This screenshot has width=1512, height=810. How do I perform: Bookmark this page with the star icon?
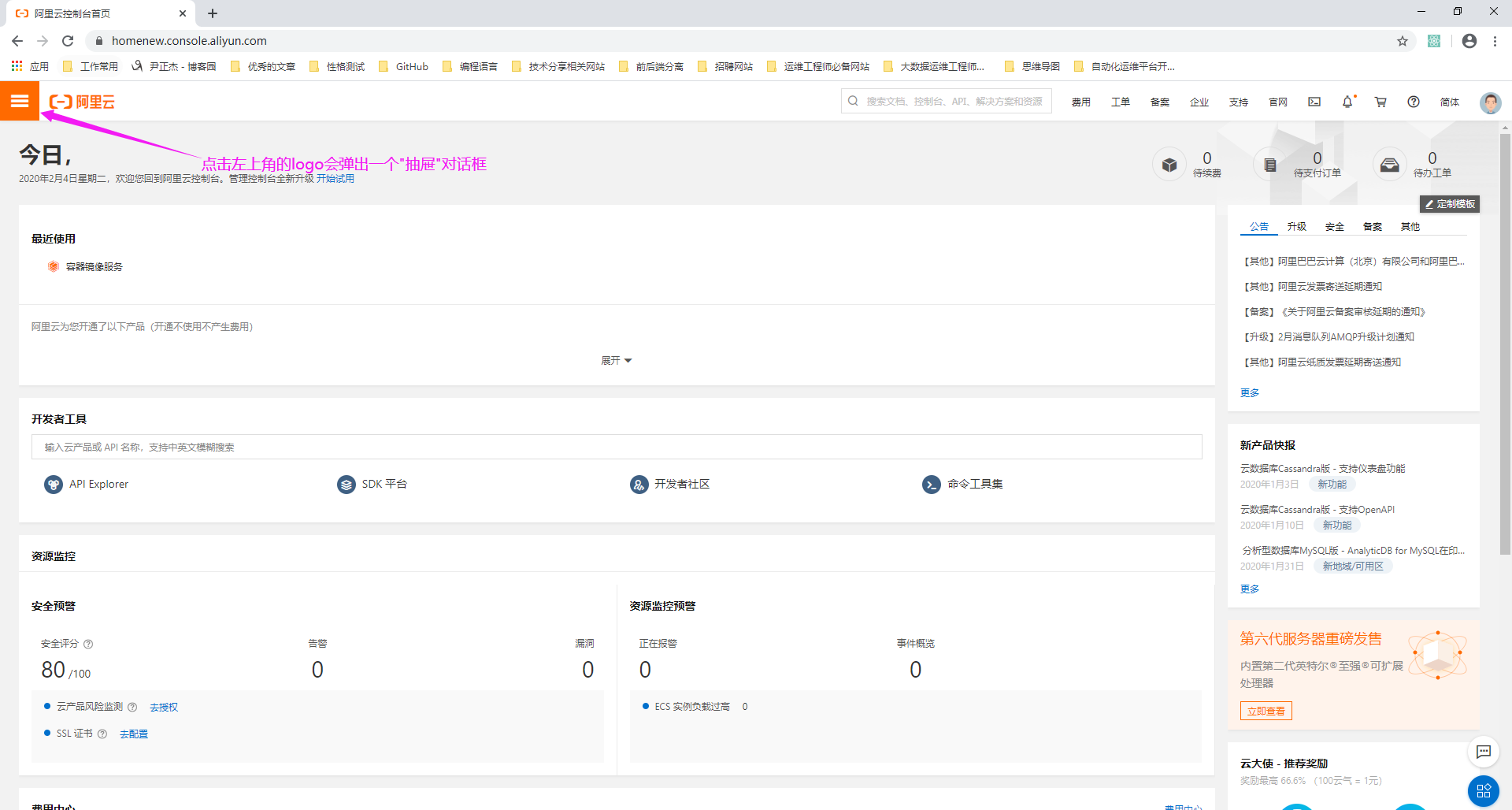1403,41
